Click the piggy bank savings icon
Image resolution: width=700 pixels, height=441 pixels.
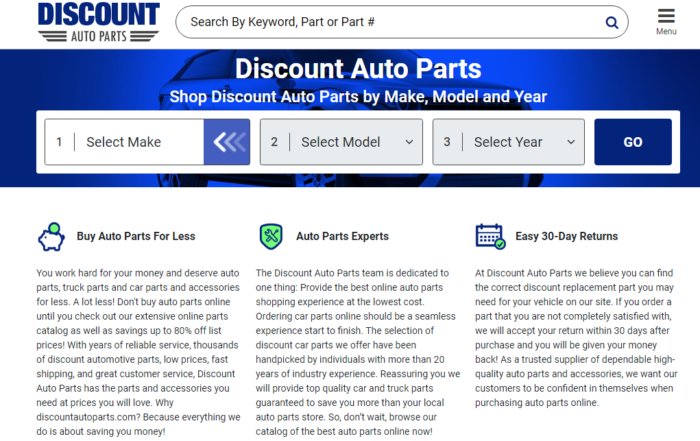pos(51,237)
